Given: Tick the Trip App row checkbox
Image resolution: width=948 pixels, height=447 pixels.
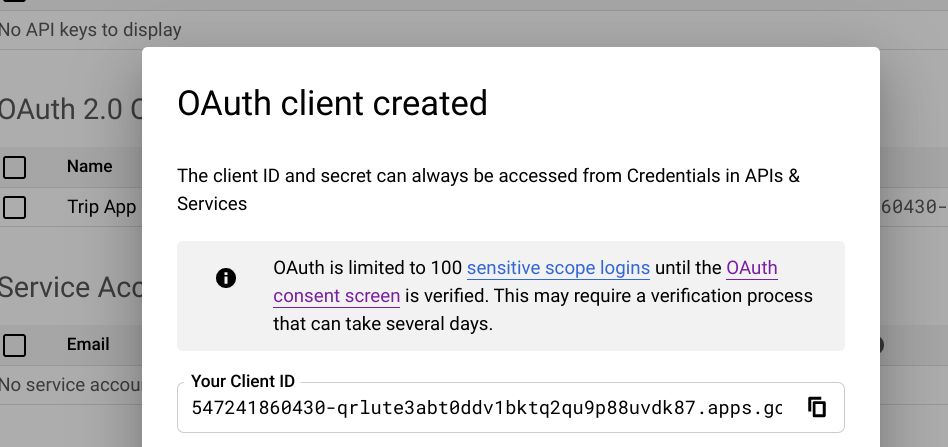Looking at the screenshot, I should (x=15, y=207).
